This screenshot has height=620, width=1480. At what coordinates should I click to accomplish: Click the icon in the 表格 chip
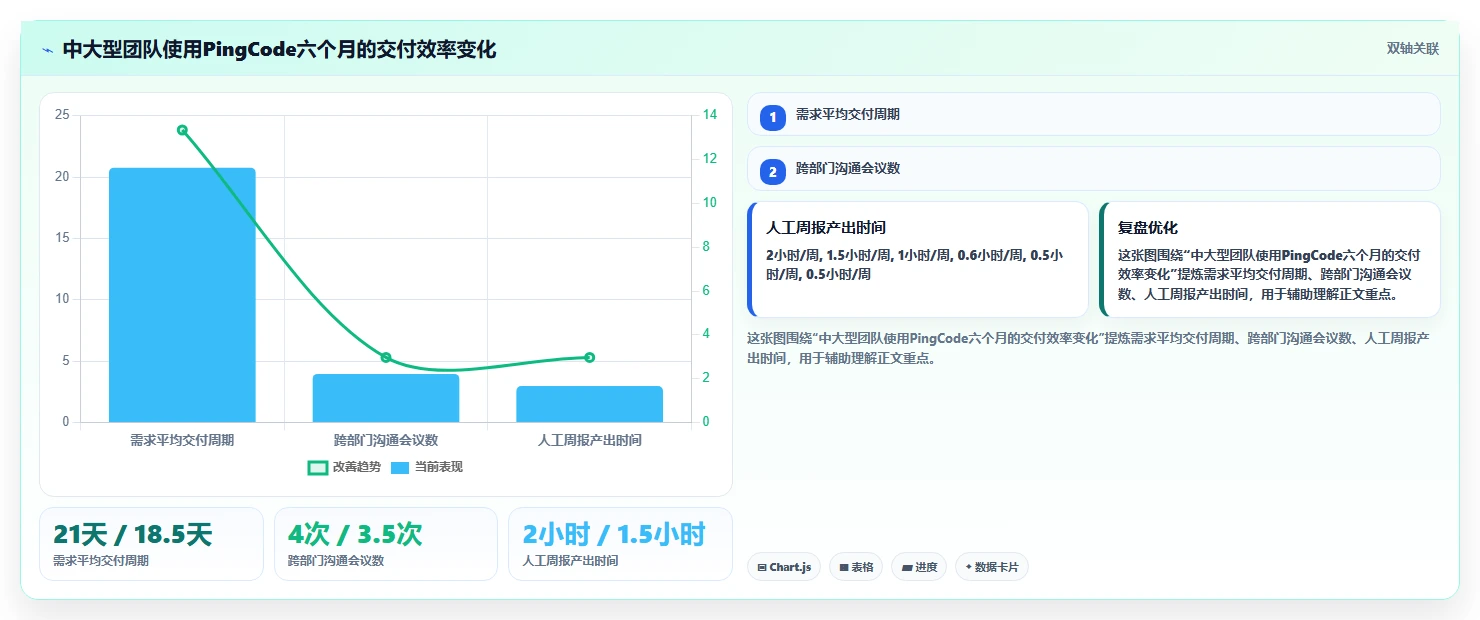click(x=844, y=567)
